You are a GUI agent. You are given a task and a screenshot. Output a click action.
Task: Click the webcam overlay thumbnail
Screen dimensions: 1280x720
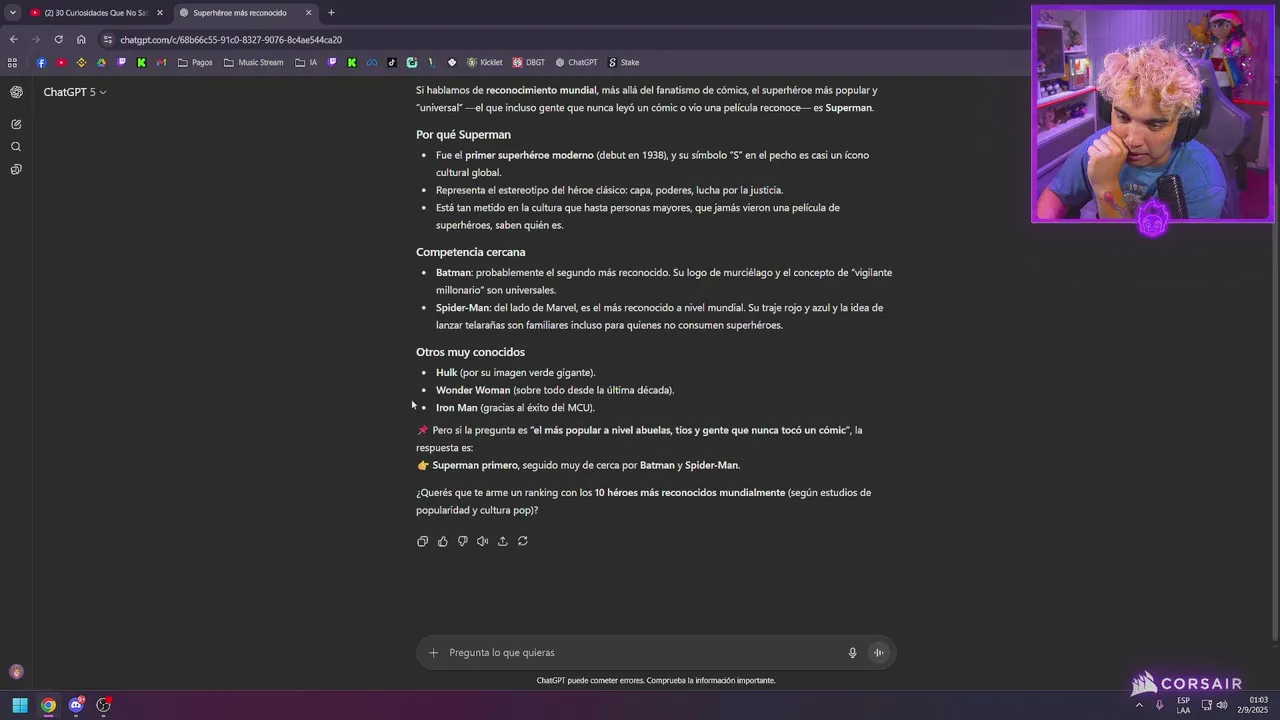coord(1153,114)
